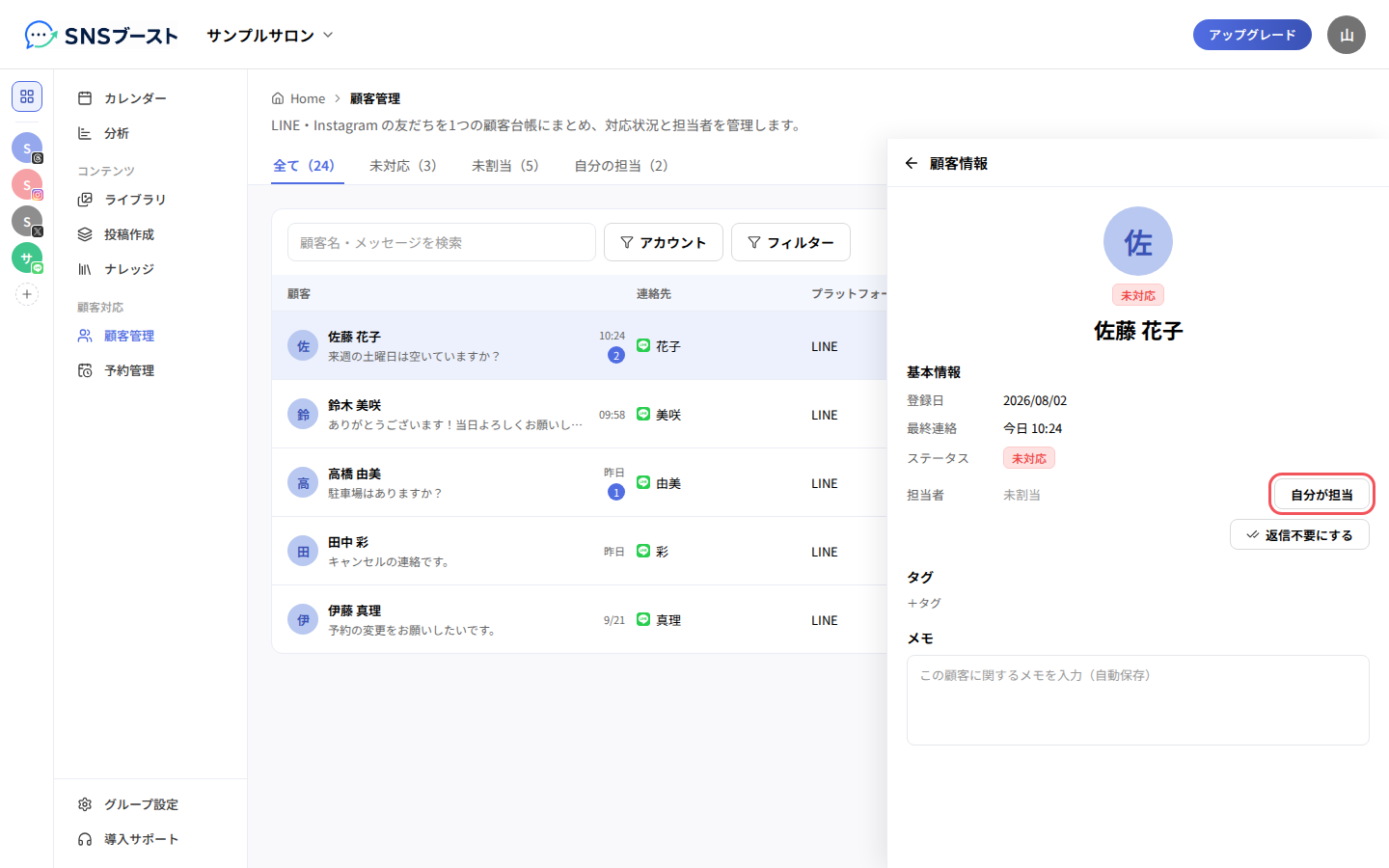
Task: Click the 伊 avatar in 伊藤 真理 row
Action: pyautogui.click(x=303, y=619)
